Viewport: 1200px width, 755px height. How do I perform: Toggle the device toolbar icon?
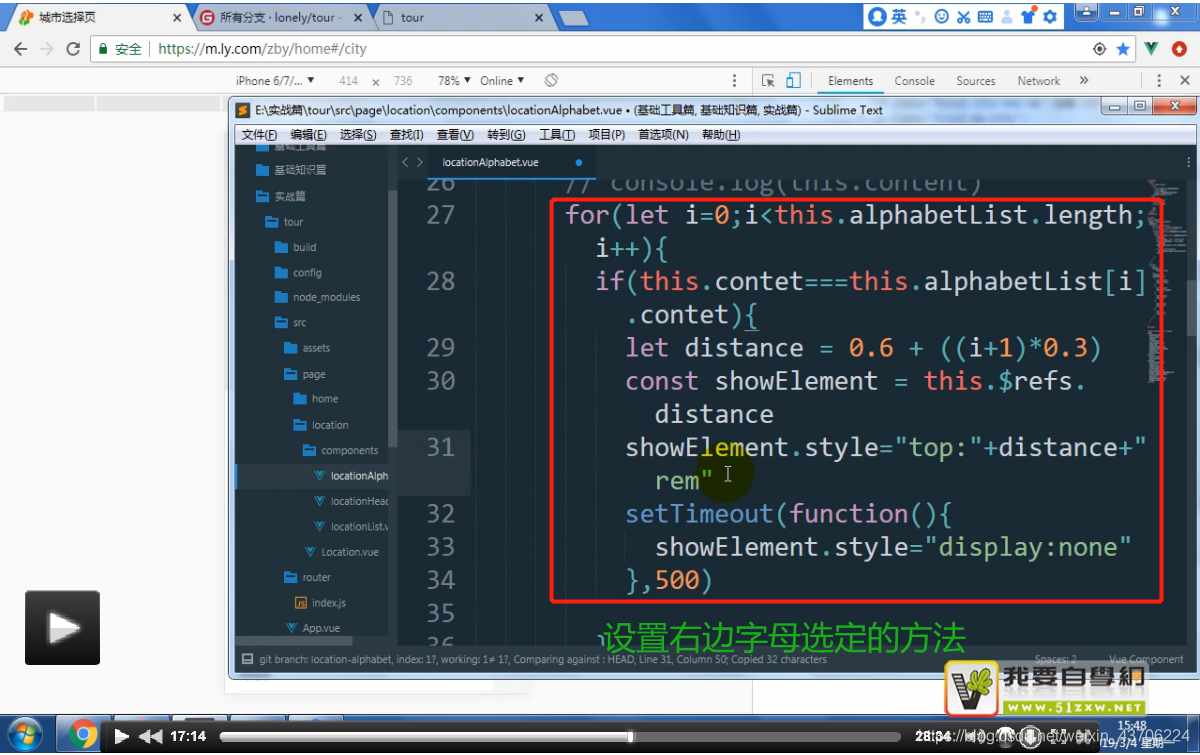[x=793, y=81]
